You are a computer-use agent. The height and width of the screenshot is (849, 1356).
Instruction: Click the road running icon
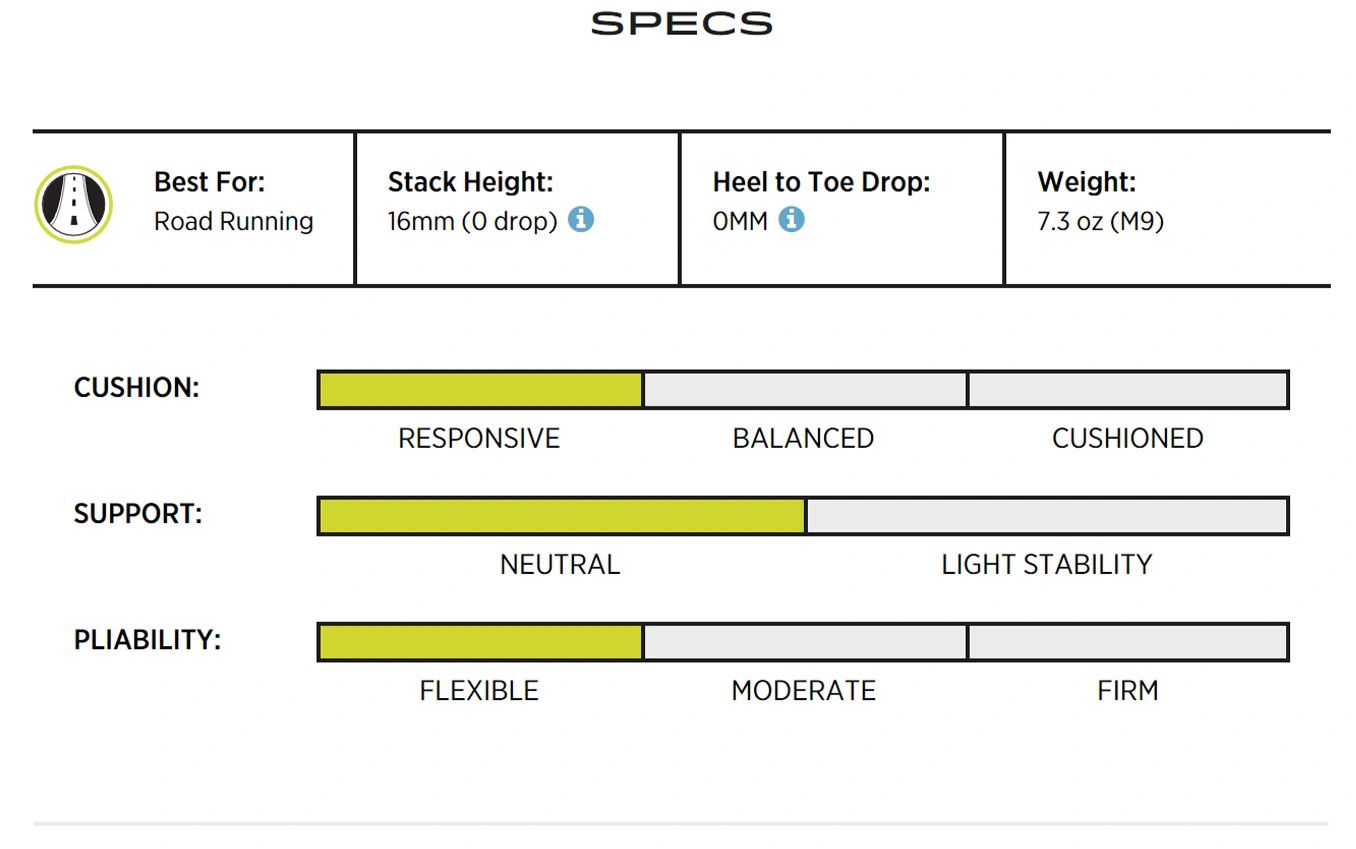coord(73,204)
